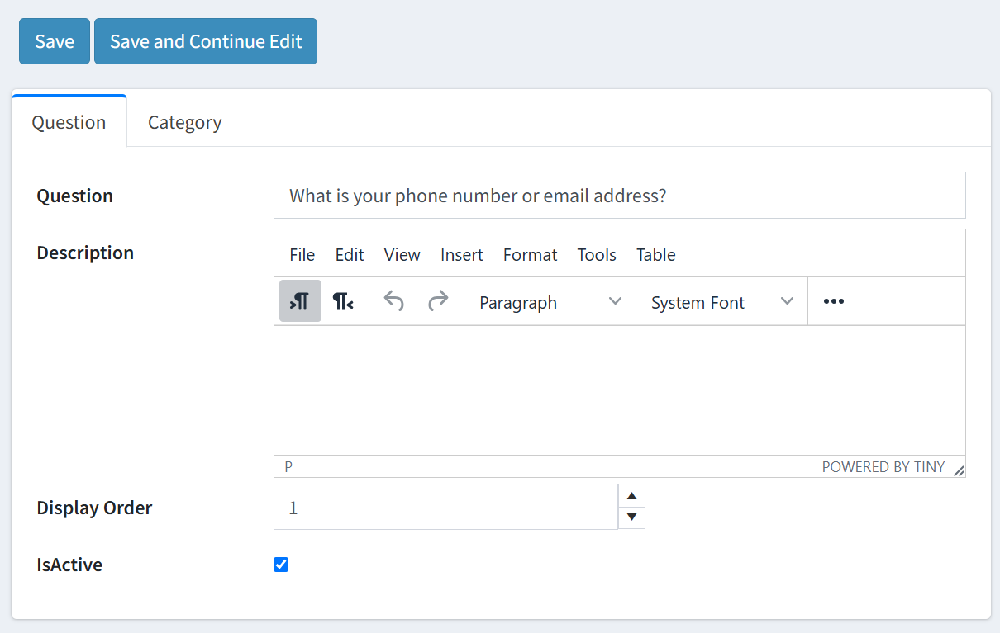
Task: Open the Table menu
Action: (x=655, y=255)
